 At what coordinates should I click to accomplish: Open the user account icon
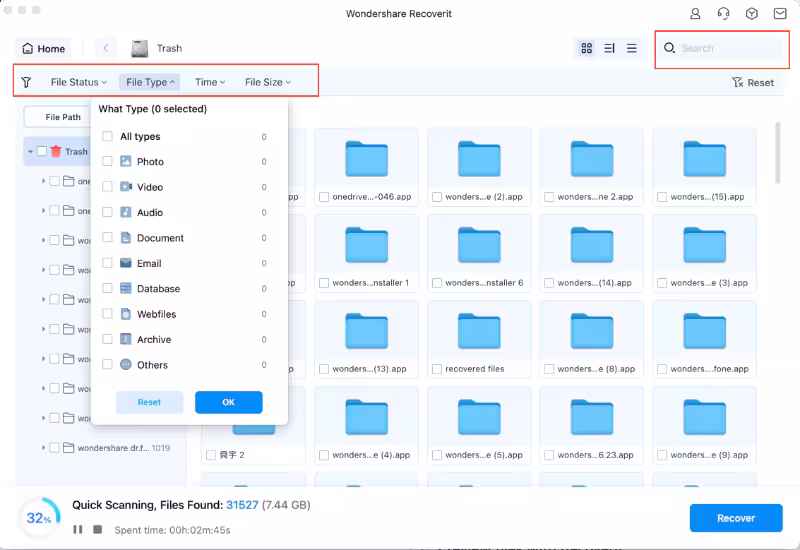click(695, 14)
